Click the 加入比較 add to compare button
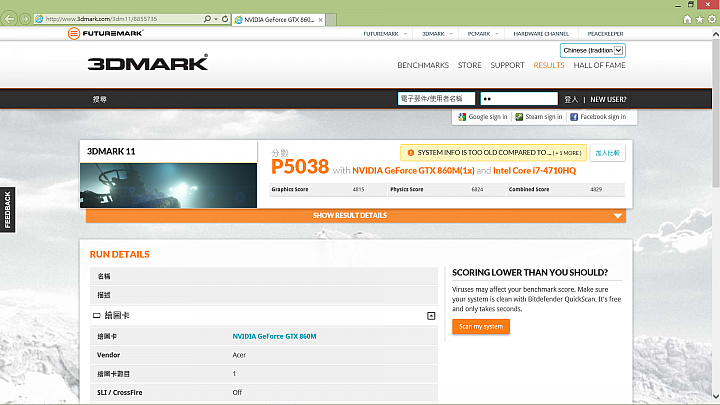Screen dimensions: 720x405 coord(608,153)
